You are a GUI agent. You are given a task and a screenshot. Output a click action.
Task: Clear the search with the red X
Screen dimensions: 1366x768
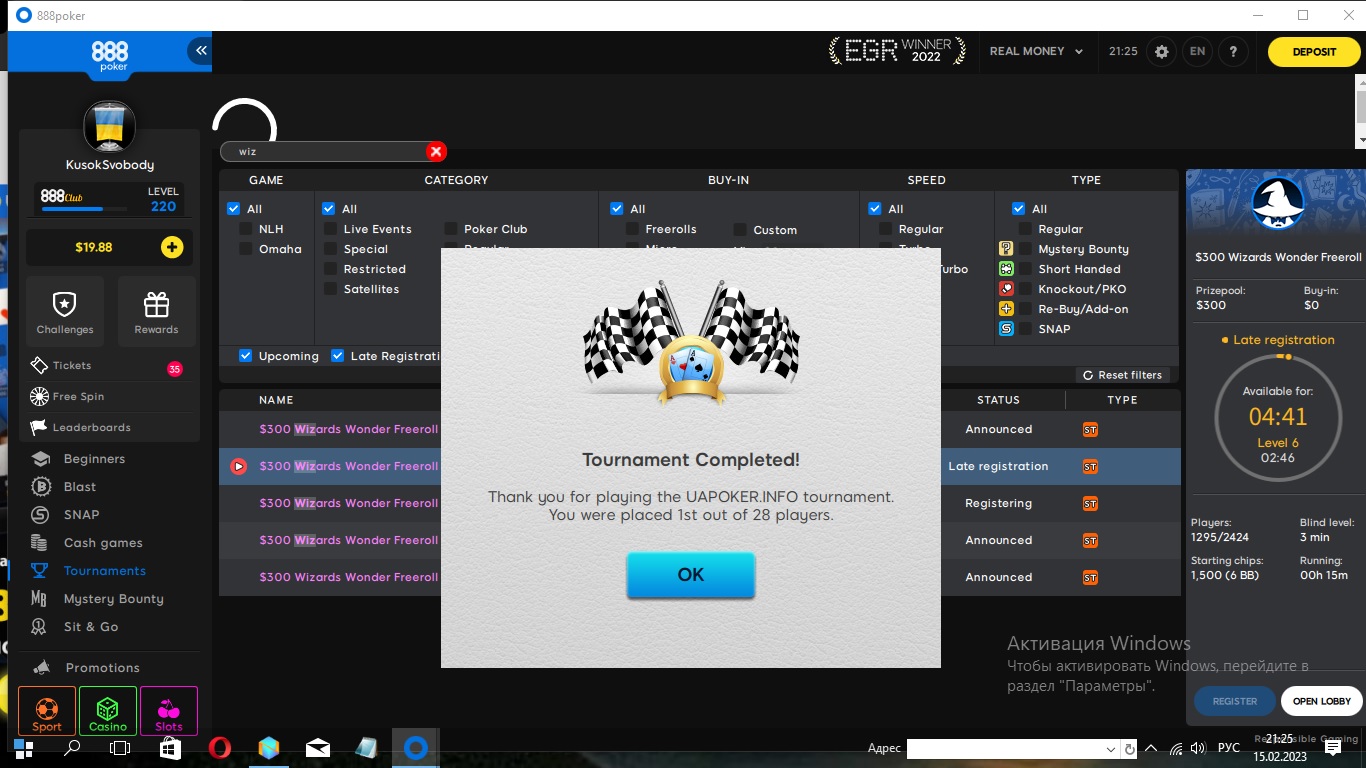[x=436, y=151]
